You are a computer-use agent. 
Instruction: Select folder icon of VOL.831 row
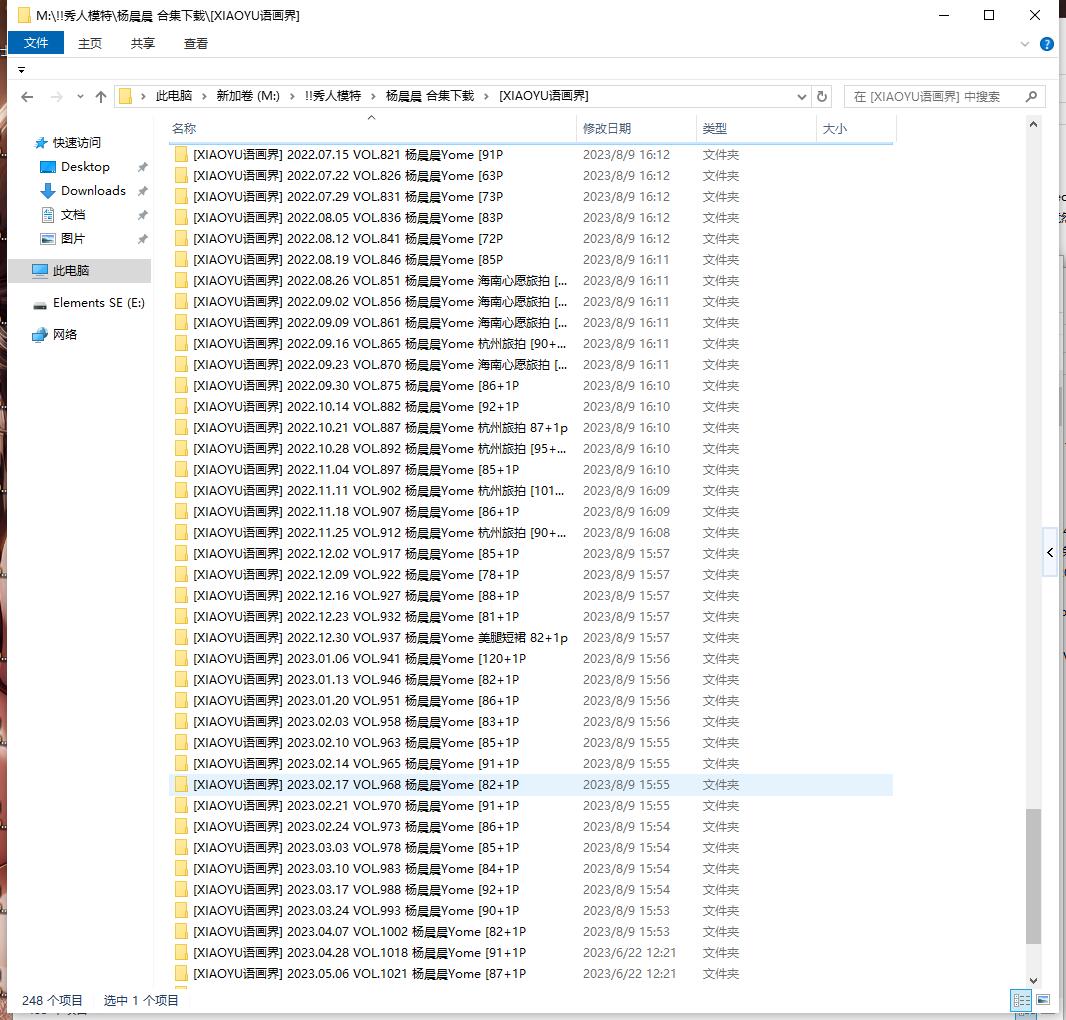181,197
